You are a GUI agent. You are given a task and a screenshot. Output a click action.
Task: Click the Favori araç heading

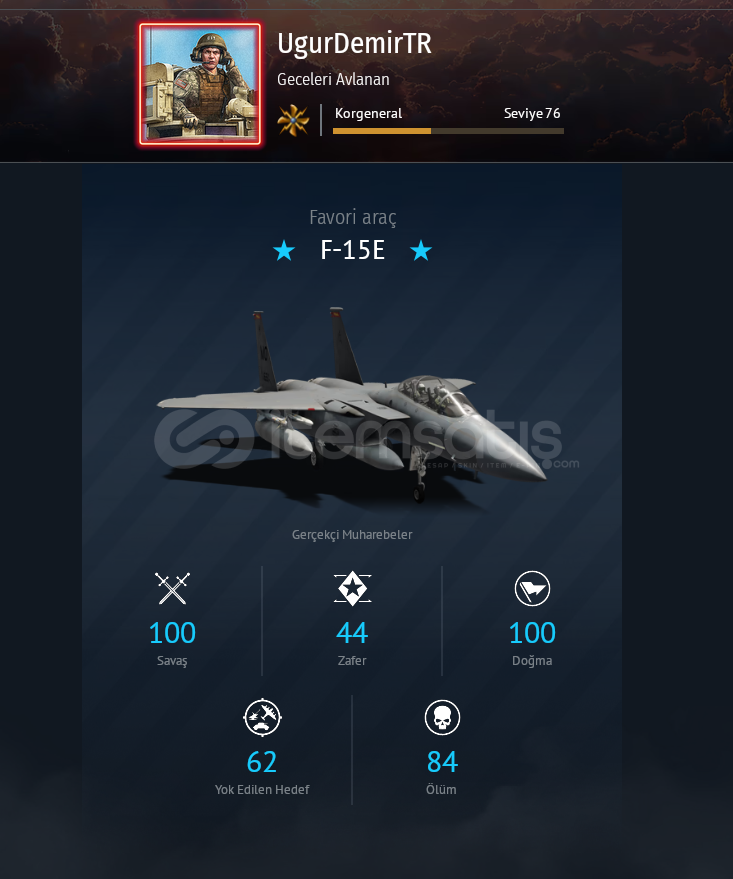click(352, 218)
